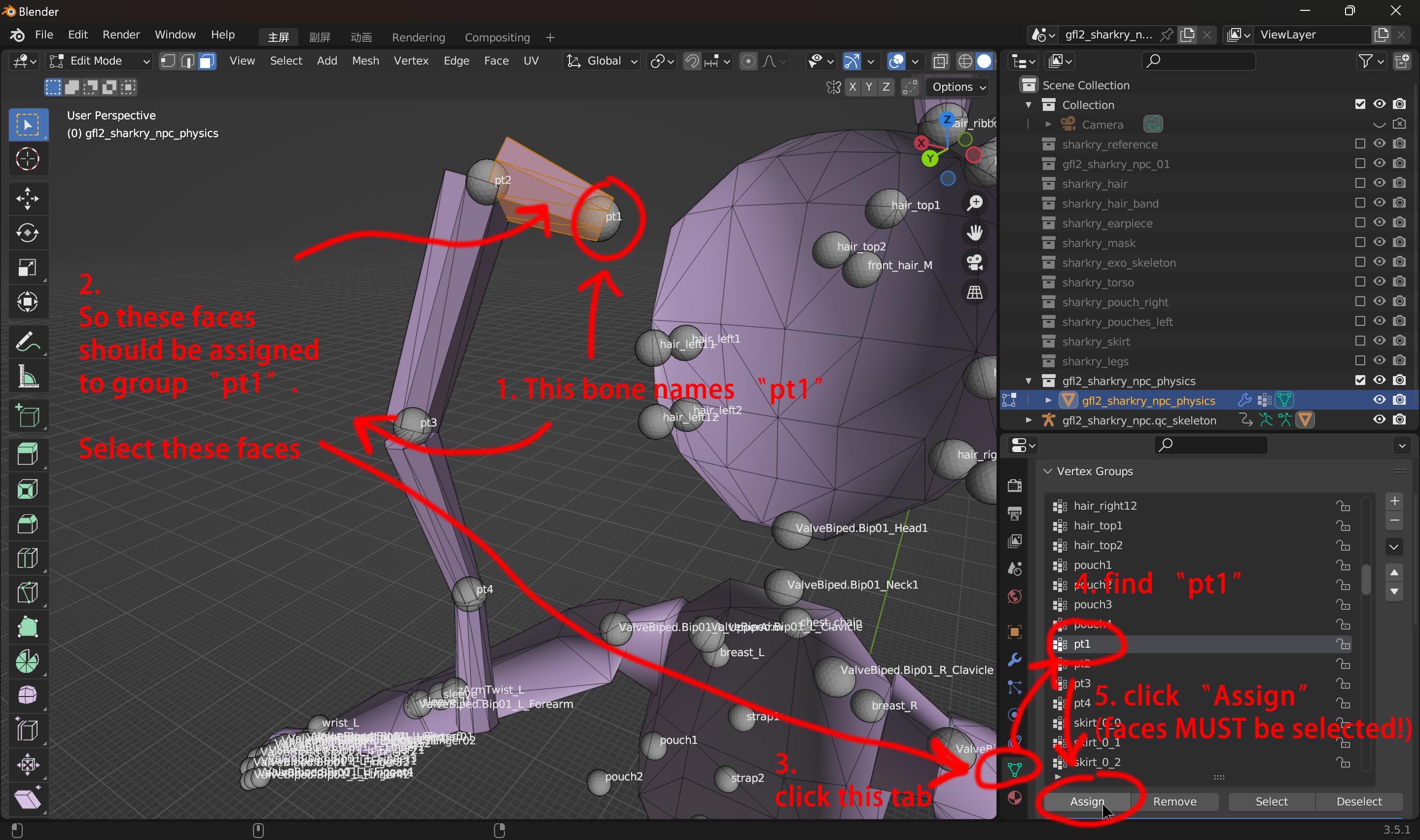1420x840 pixels.
Task: Open the Mesh menu
Action: point(365,61)
